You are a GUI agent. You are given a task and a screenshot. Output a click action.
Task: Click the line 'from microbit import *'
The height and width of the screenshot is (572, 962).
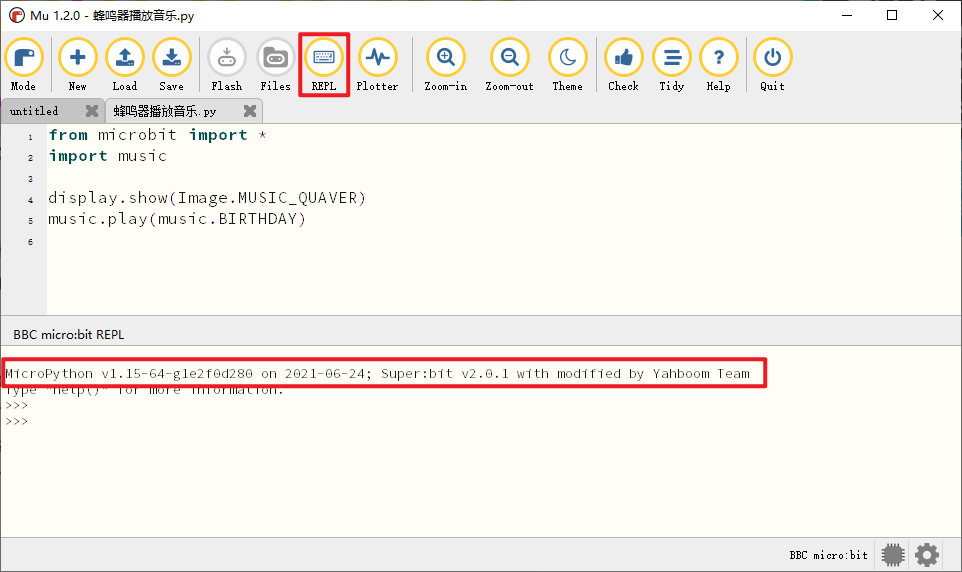[157, 135]
